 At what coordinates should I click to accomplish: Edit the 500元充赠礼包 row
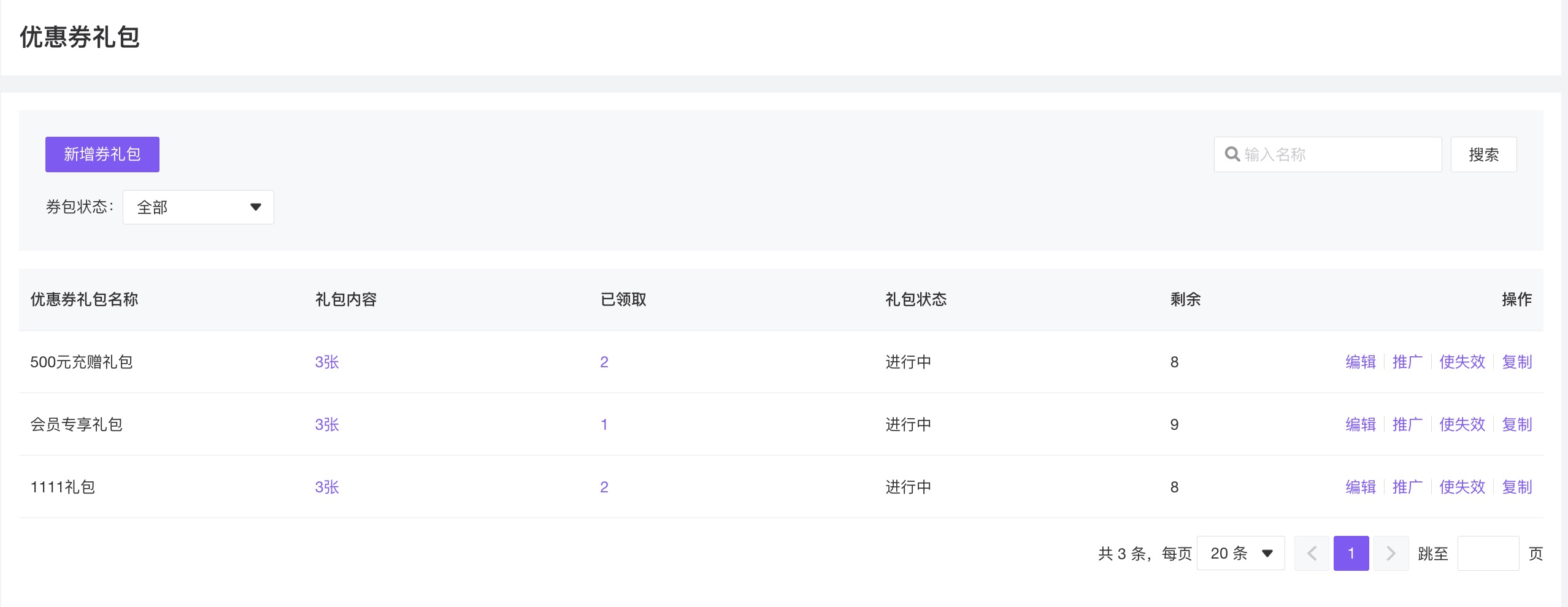(x=1361, y=362)
